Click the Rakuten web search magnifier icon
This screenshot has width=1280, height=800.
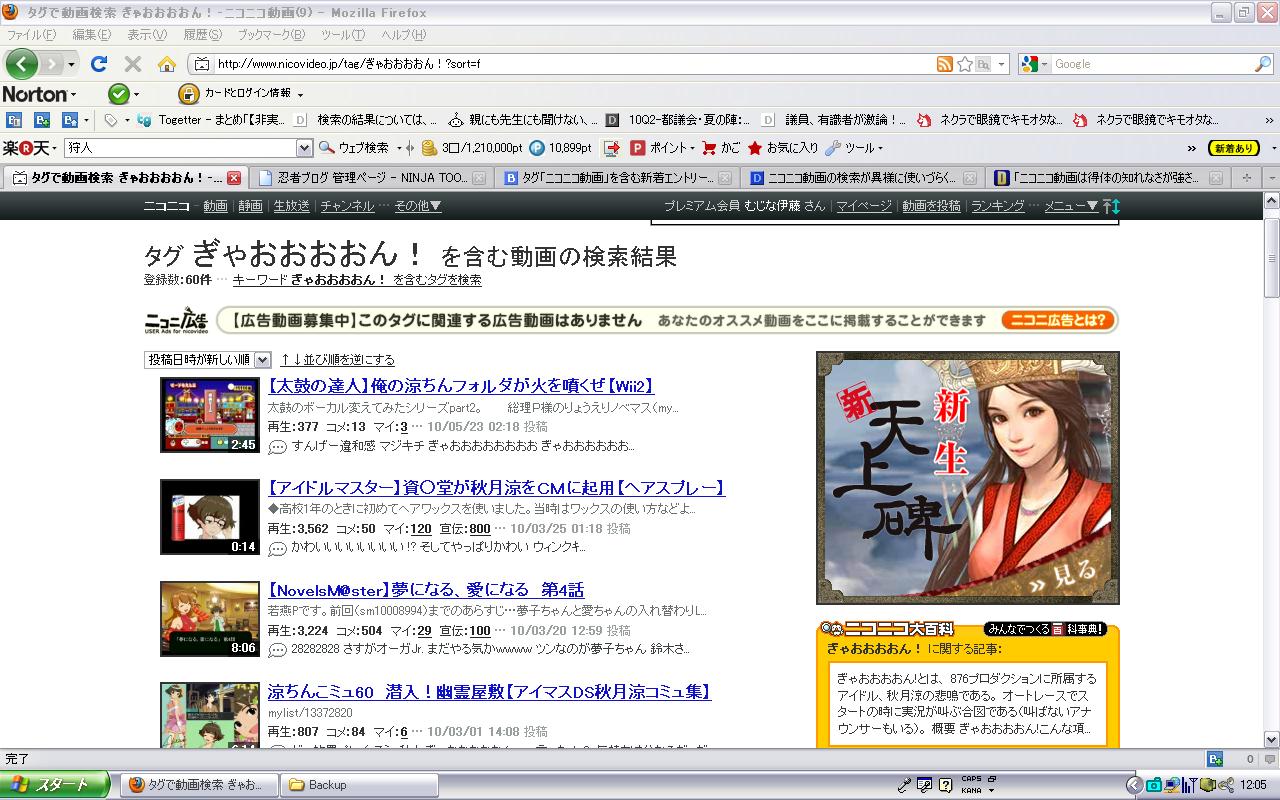326,148
